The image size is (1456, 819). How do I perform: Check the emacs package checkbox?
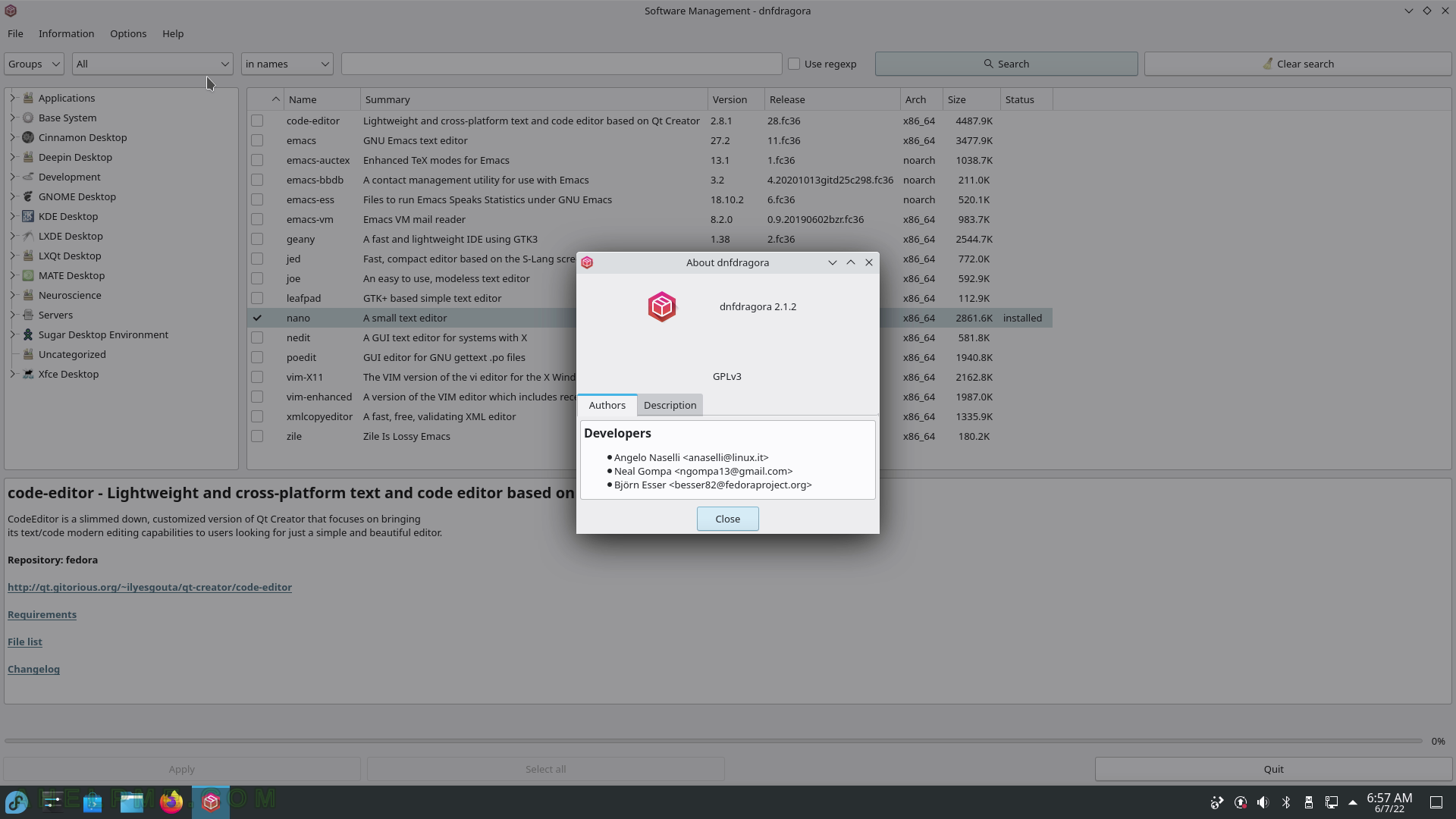257,140
